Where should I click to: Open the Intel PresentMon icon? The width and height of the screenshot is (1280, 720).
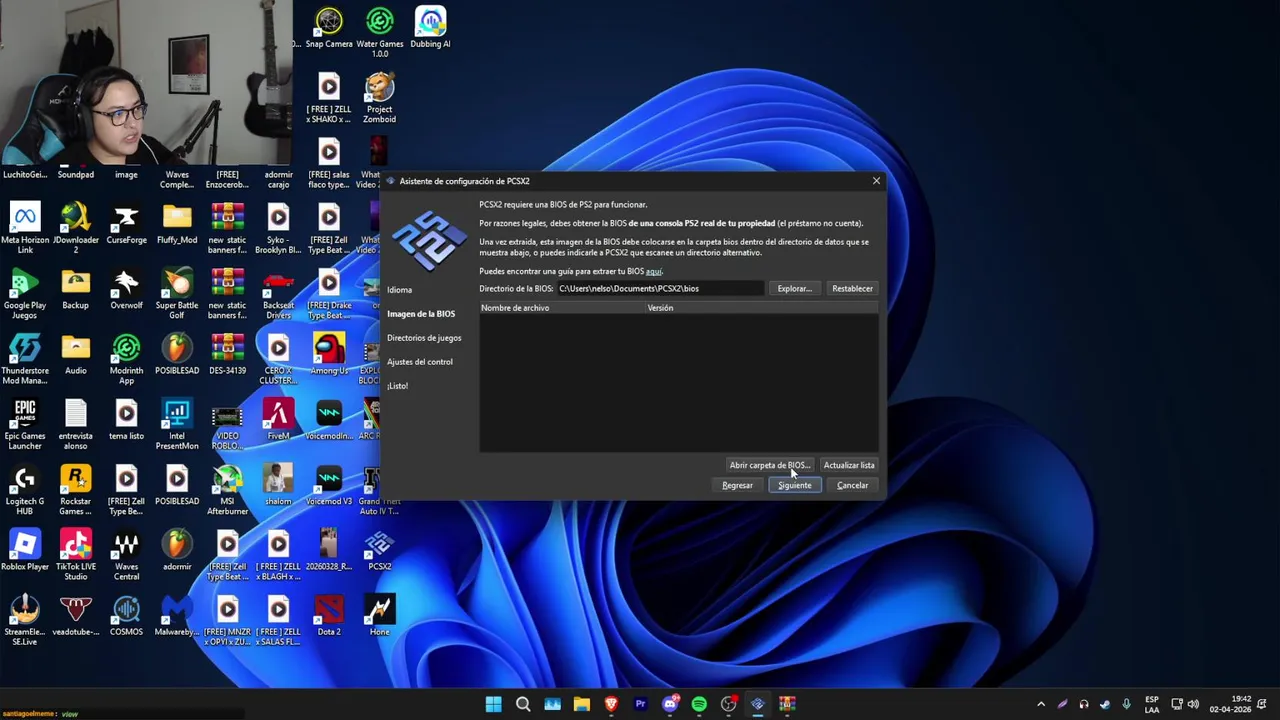(177, 425)
